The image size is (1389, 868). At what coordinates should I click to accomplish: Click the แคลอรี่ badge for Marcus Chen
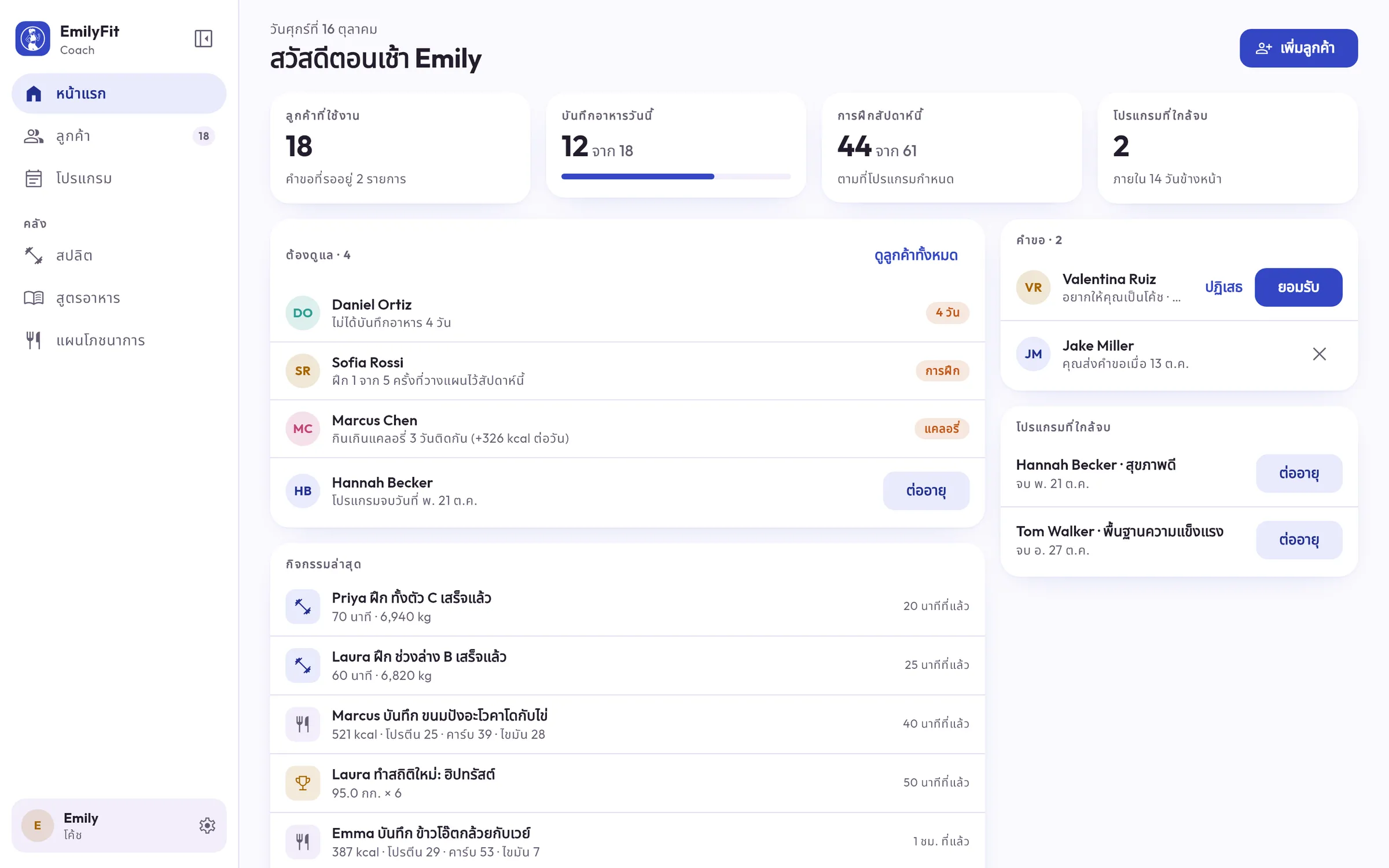[x=942, y=428]
